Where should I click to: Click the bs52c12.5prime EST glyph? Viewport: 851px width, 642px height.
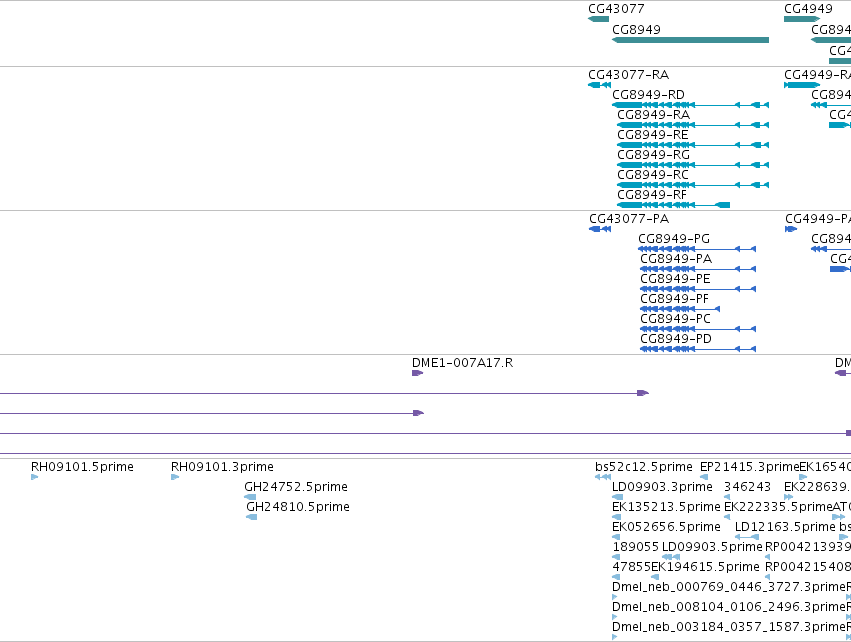tap(603, 477)
